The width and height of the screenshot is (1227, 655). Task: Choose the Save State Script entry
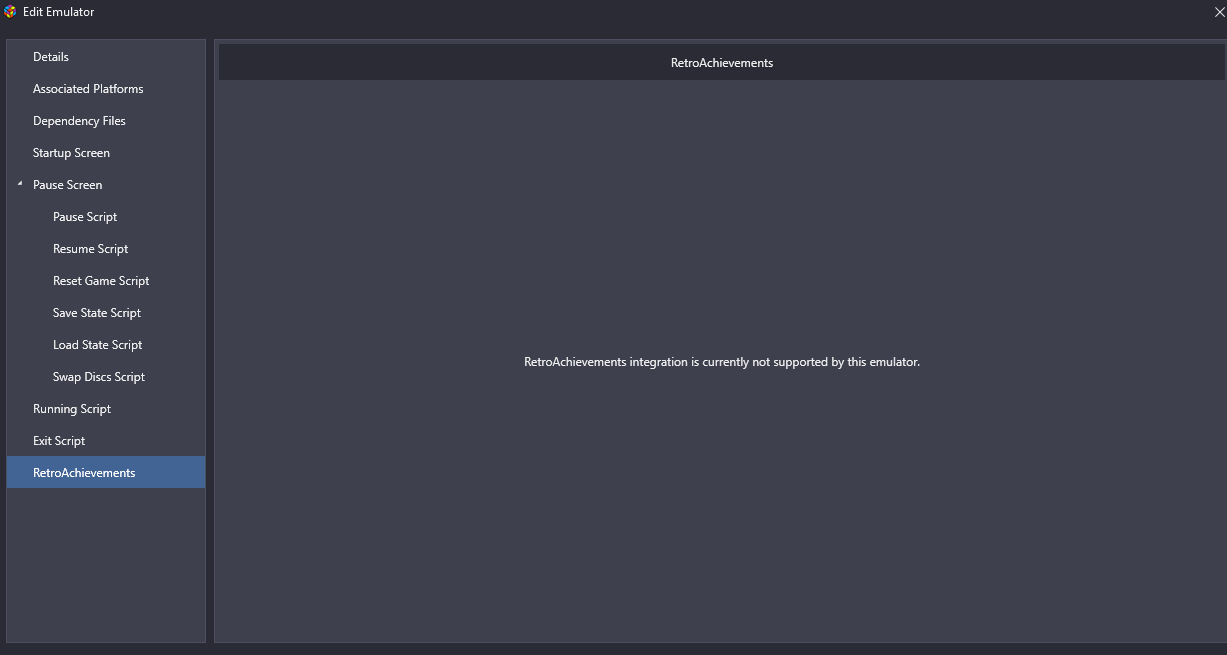click(97, 313)
